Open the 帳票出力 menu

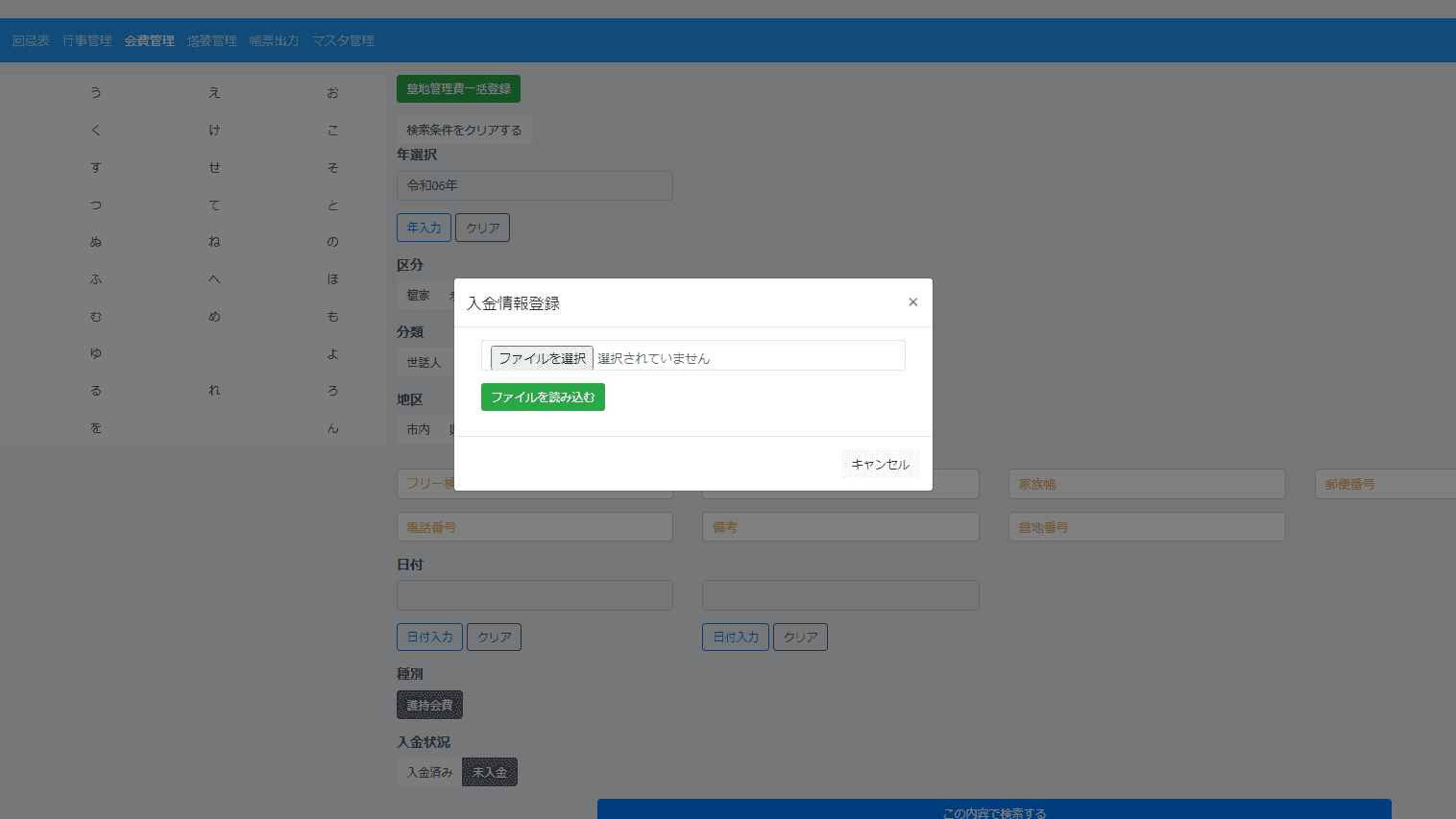click(274, 40)
